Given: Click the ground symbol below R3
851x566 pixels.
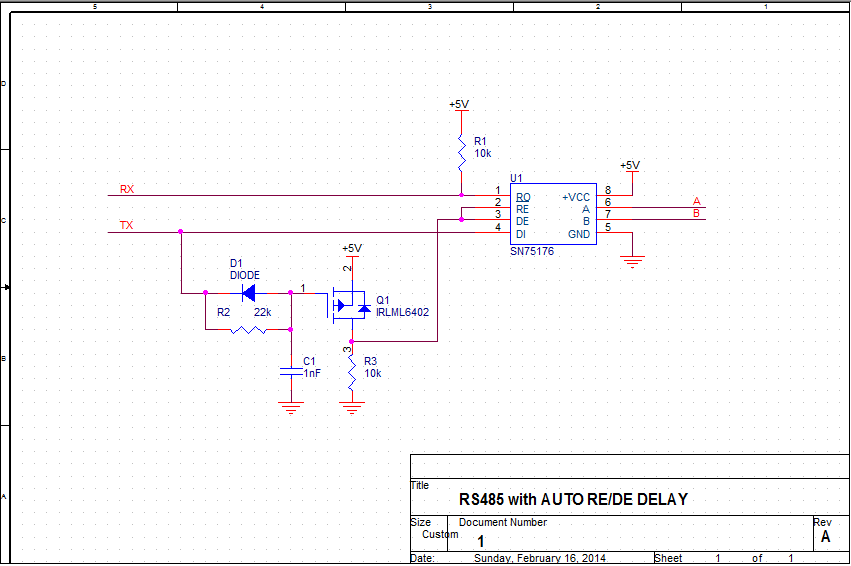Looking at the screenshot, I should [x=352, y=408].
